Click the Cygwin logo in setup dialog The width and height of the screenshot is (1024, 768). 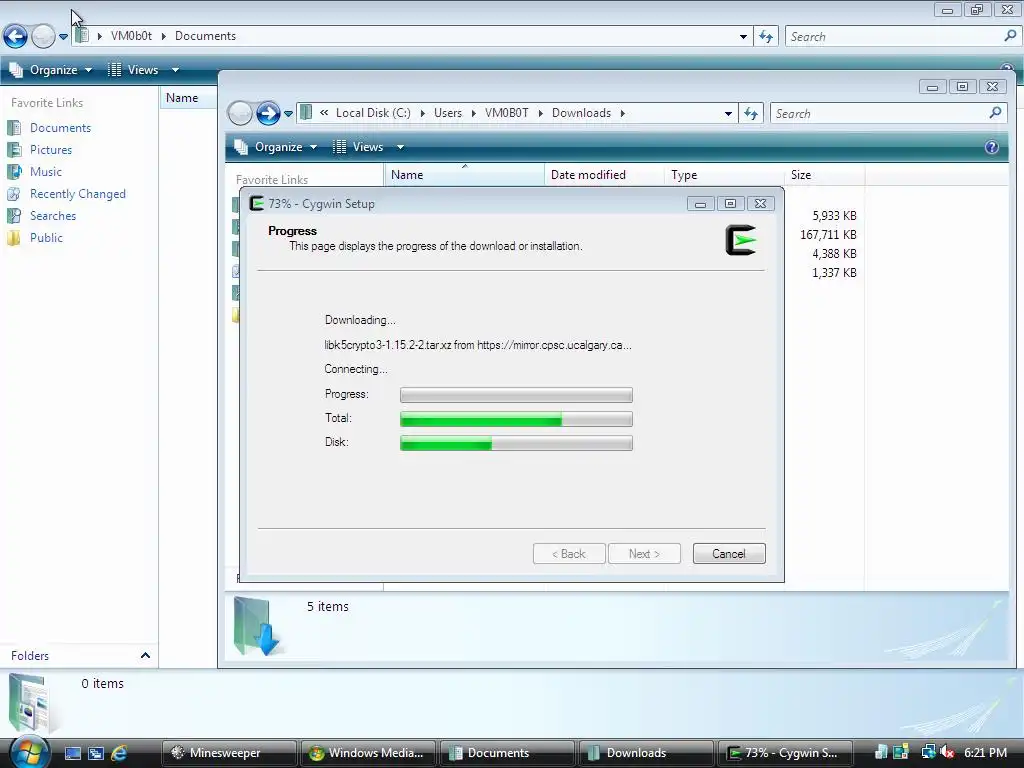point(741,240)
